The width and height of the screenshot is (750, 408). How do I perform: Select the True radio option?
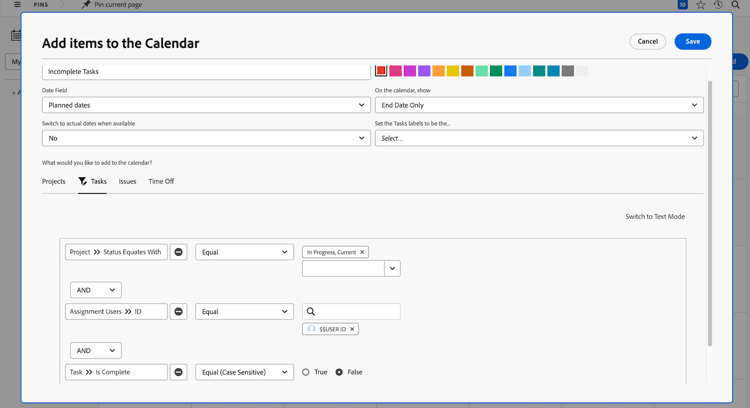coord(306,372)
